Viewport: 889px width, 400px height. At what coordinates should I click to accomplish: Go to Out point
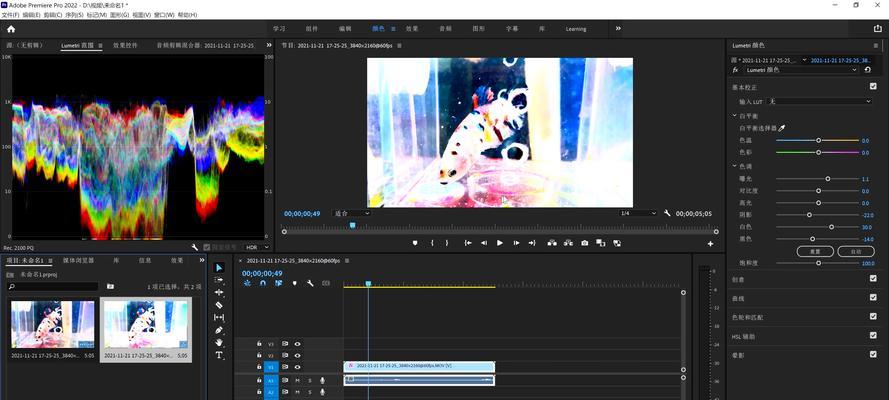(532, 243)
